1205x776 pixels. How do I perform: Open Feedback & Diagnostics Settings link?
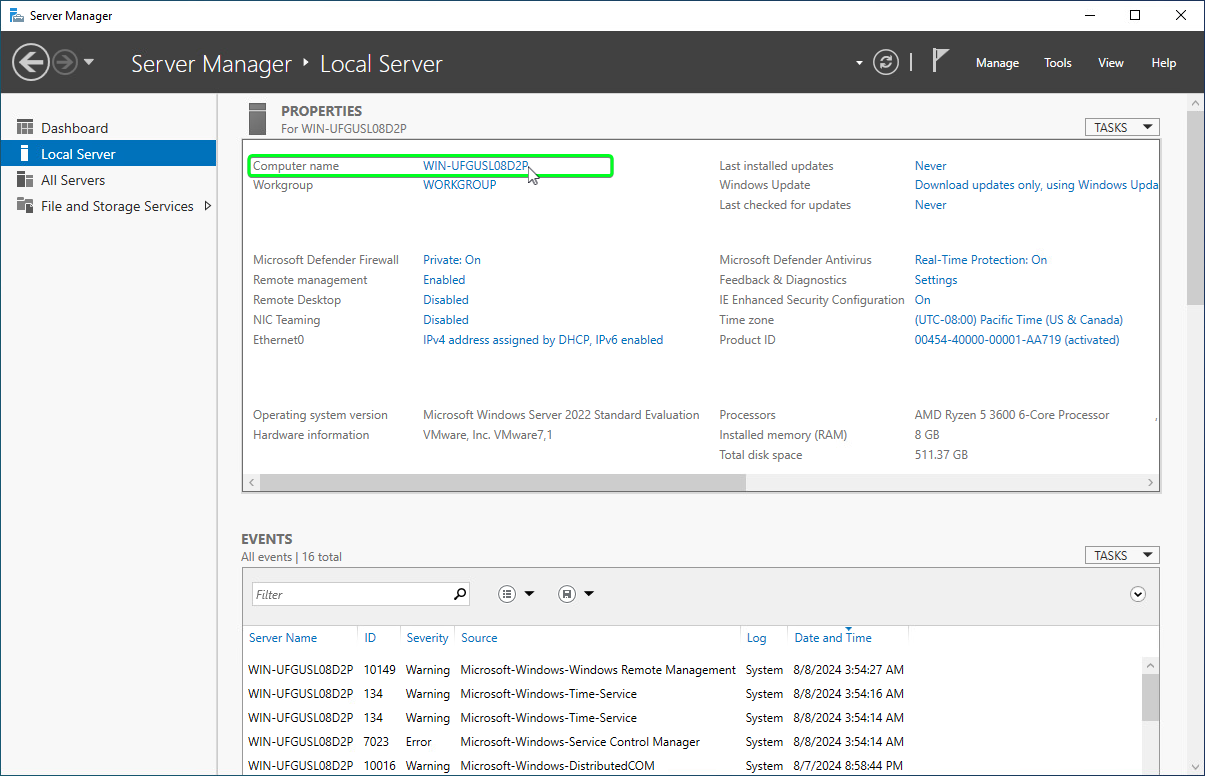pyautogui.click(x=936, y=280)
